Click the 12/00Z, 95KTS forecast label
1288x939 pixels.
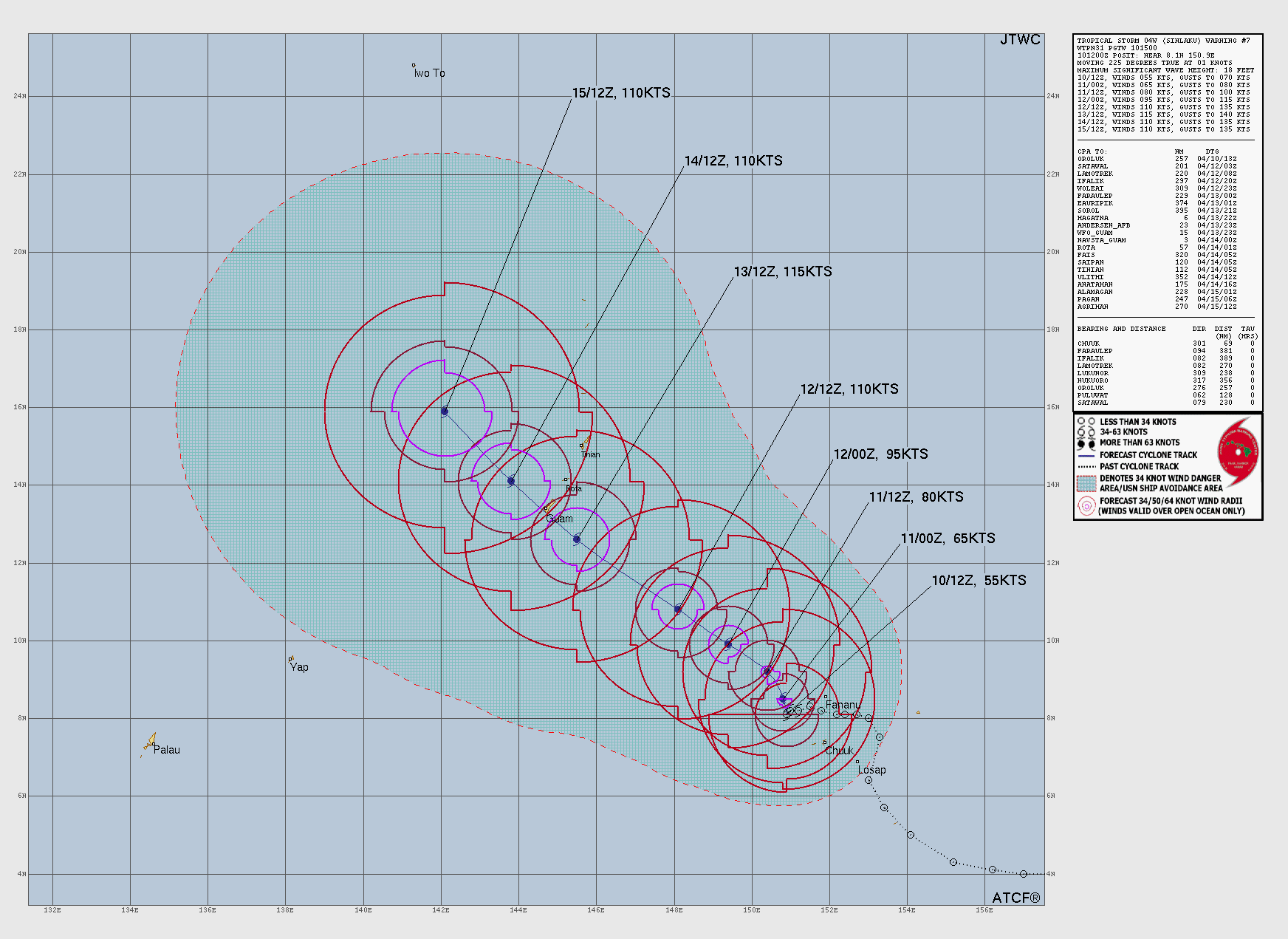[x=880, y=454]
